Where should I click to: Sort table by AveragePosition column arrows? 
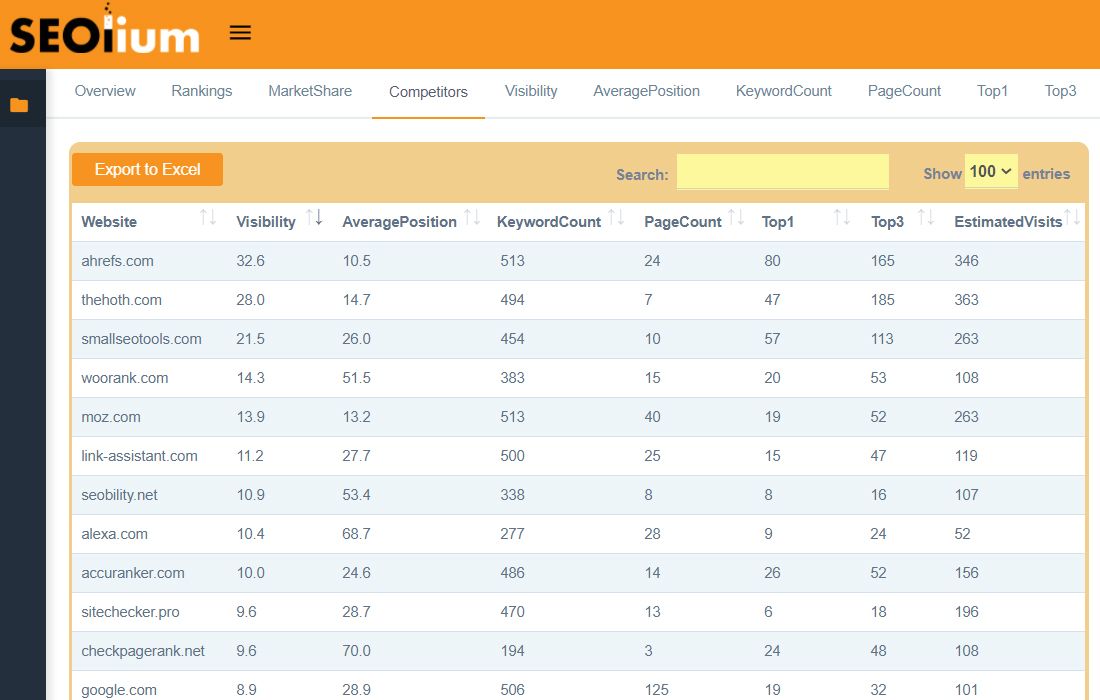point(472,217)
